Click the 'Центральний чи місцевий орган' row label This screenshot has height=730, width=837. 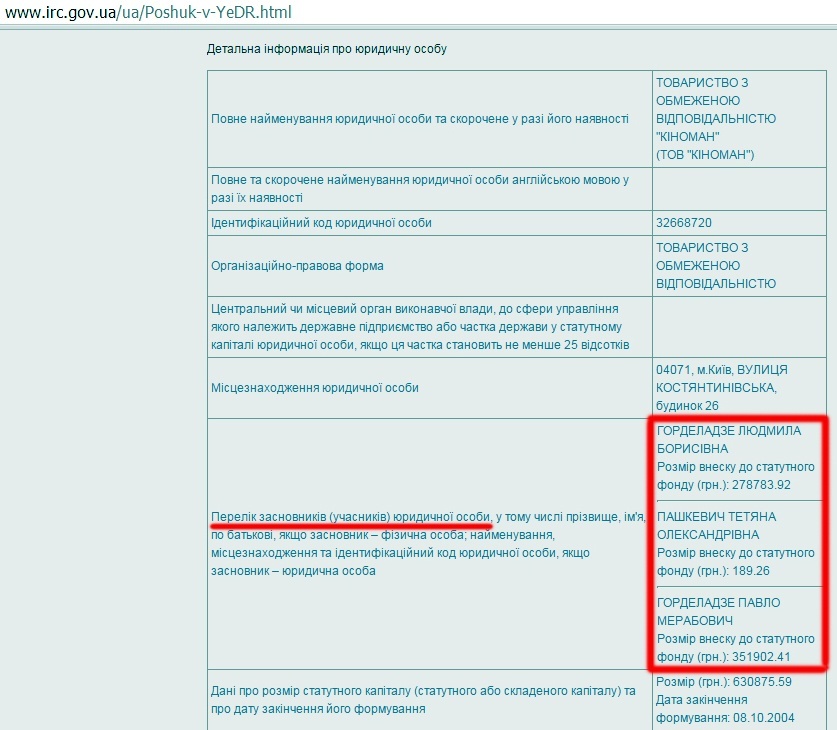(420, 328)
